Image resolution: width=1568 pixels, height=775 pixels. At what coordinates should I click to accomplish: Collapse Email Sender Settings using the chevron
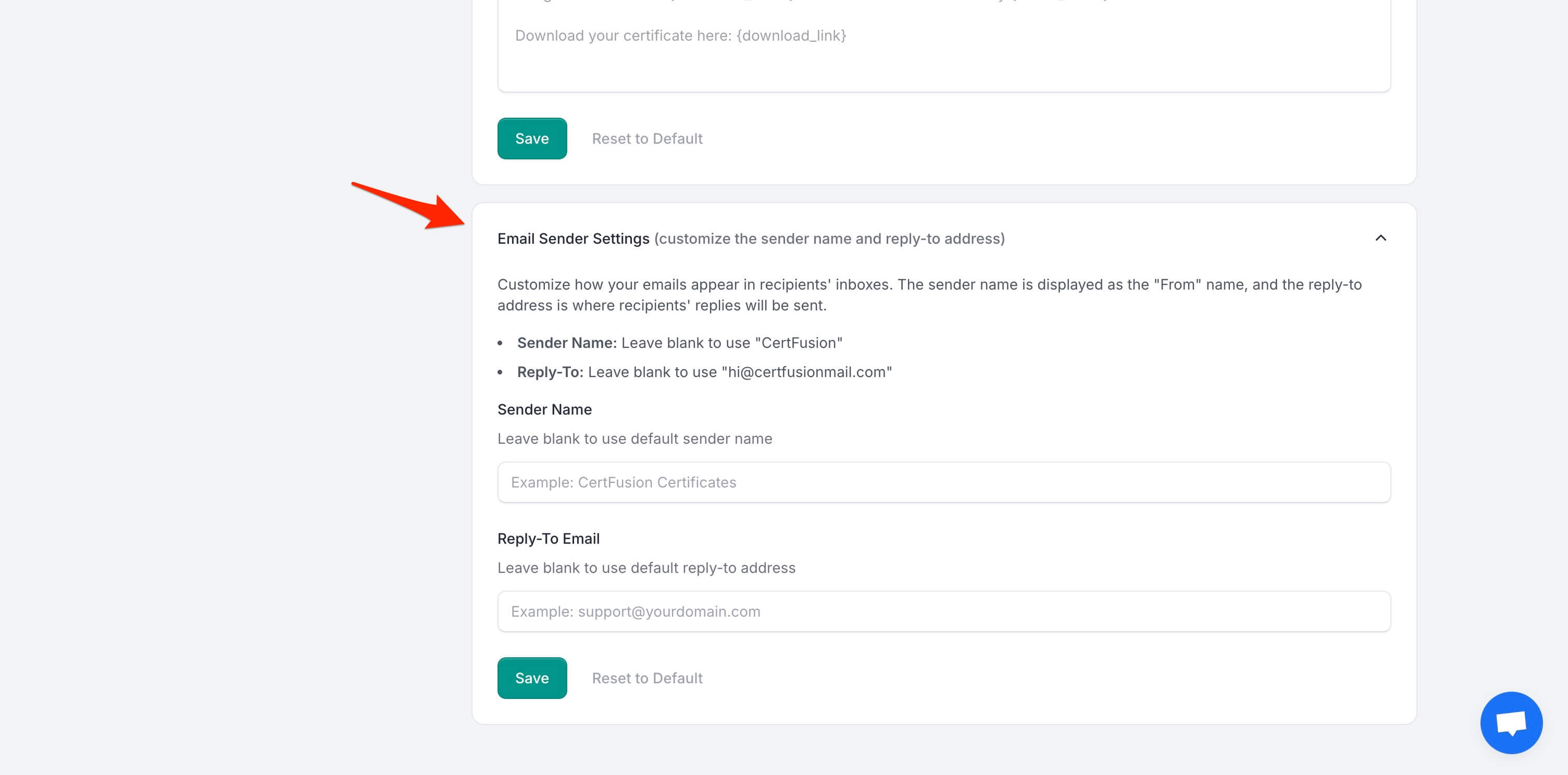click(x=1380, y=238)
